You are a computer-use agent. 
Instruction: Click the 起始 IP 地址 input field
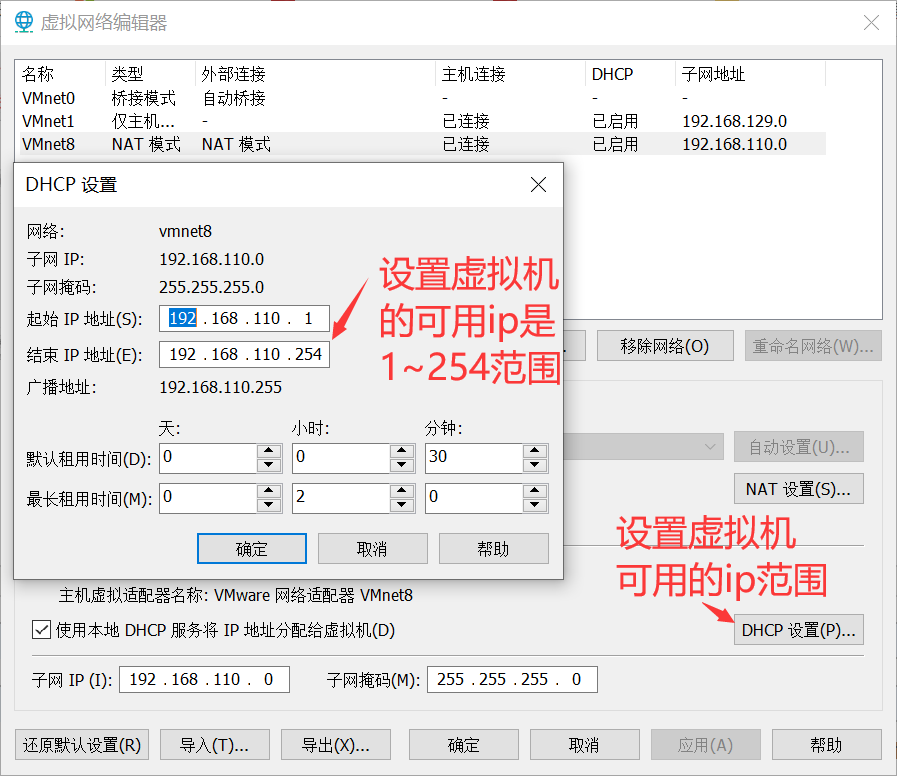[x=244, y=318]
